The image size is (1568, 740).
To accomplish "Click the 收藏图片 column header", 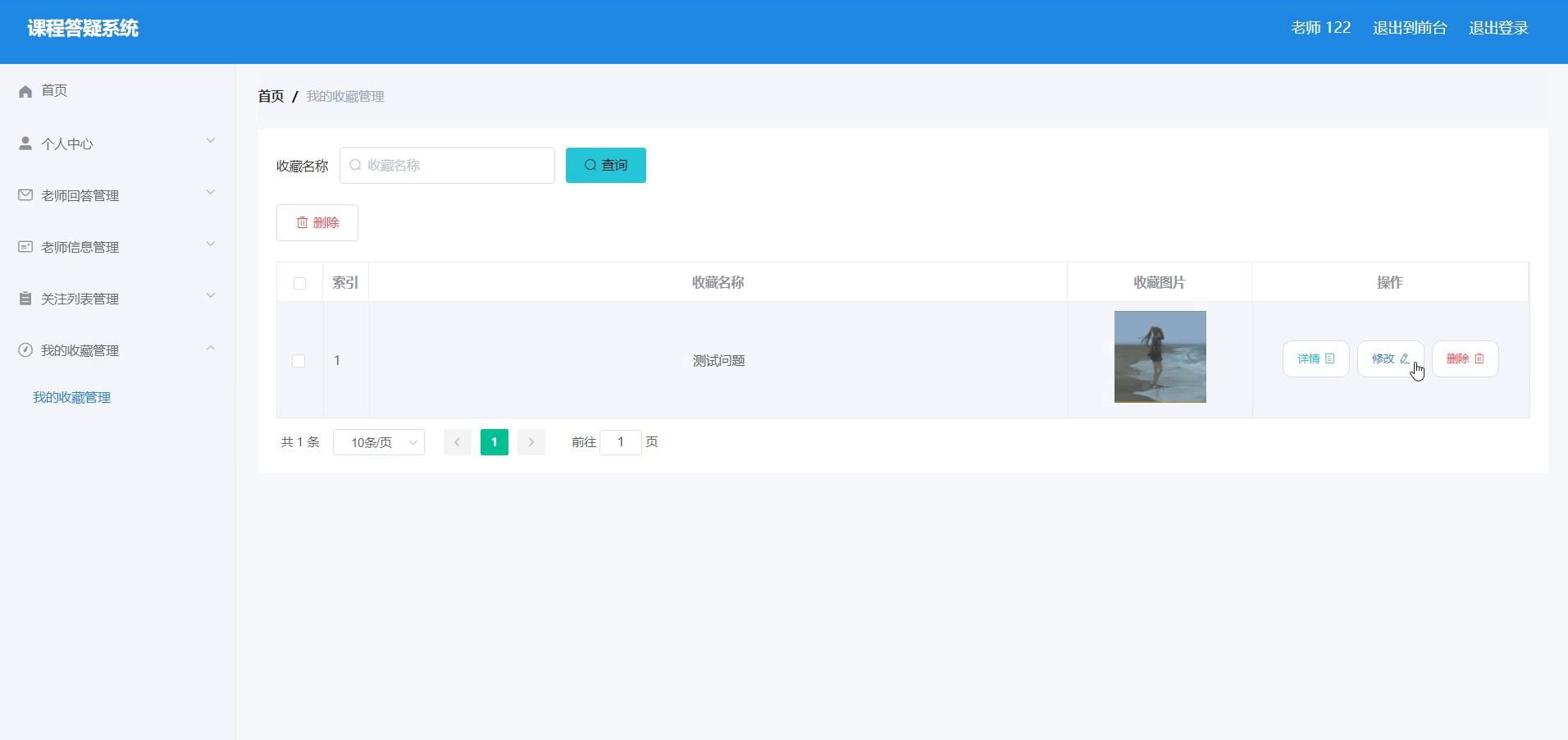I will coord(1159,282).
